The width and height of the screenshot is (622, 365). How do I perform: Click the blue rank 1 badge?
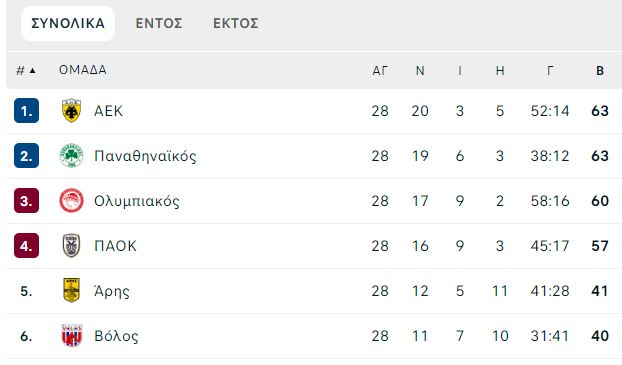coord(26,111)
